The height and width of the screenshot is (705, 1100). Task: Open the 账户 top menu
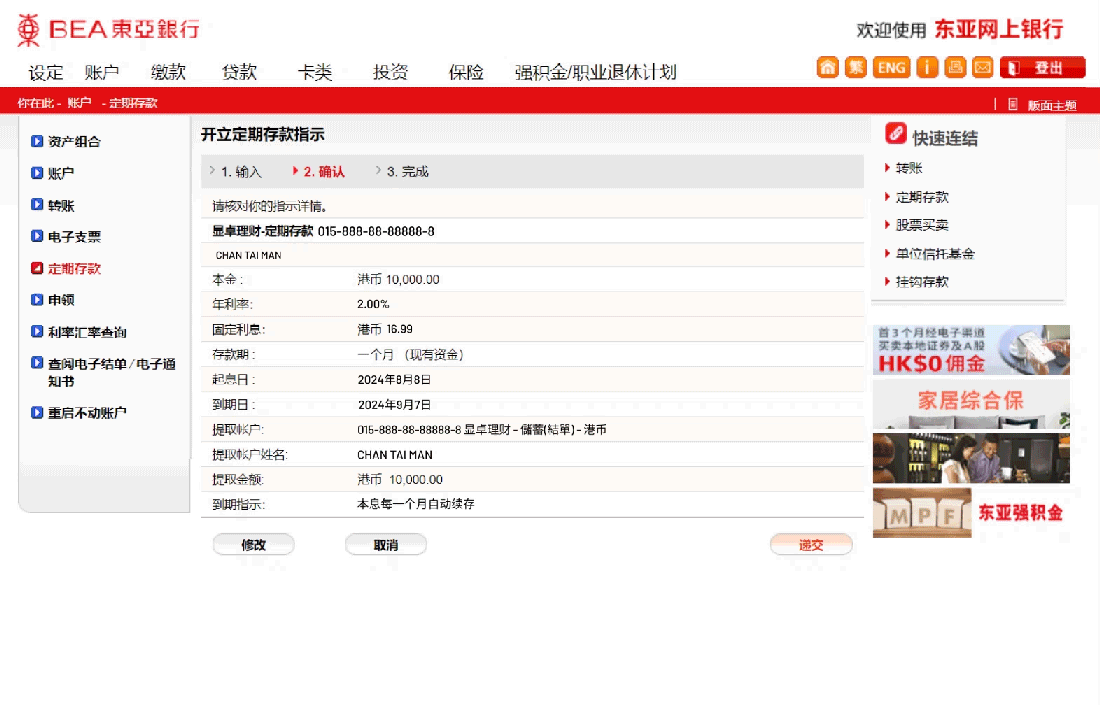click(x=102, y=72)
